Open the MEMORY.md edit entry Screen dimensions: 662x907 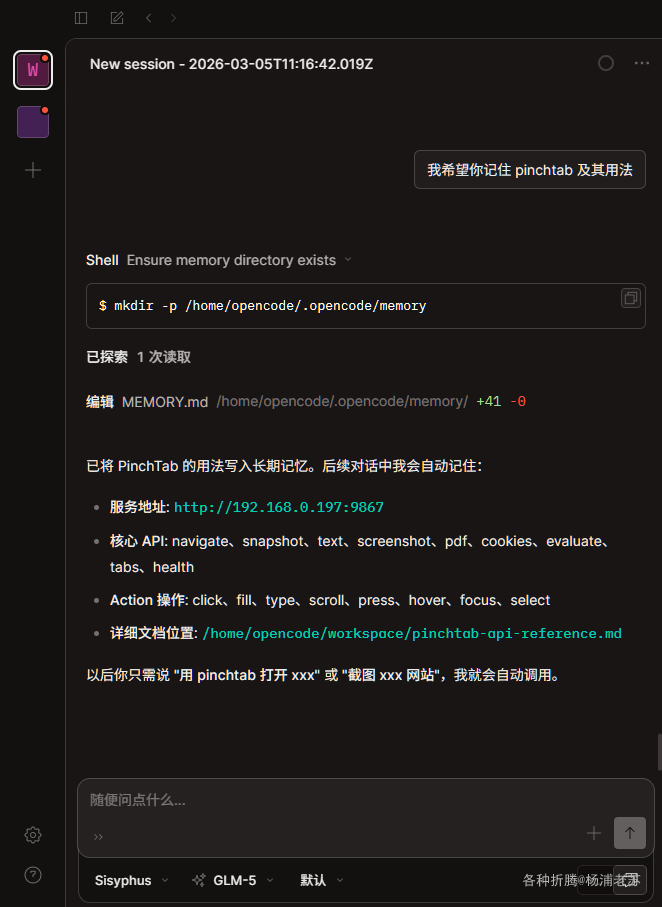pyautogui.click(x=306, y=401)
